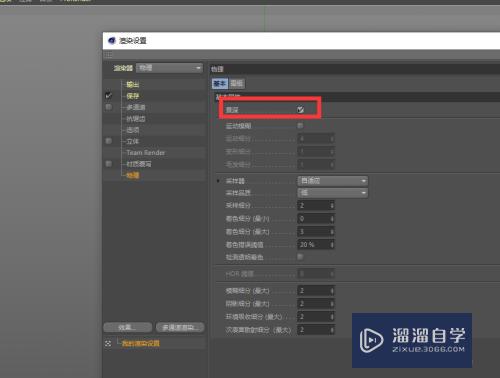The height and width of the screenshot is (378, 500).
Task: Enable the 立体 checkbox in the left list
Action: 108,141
